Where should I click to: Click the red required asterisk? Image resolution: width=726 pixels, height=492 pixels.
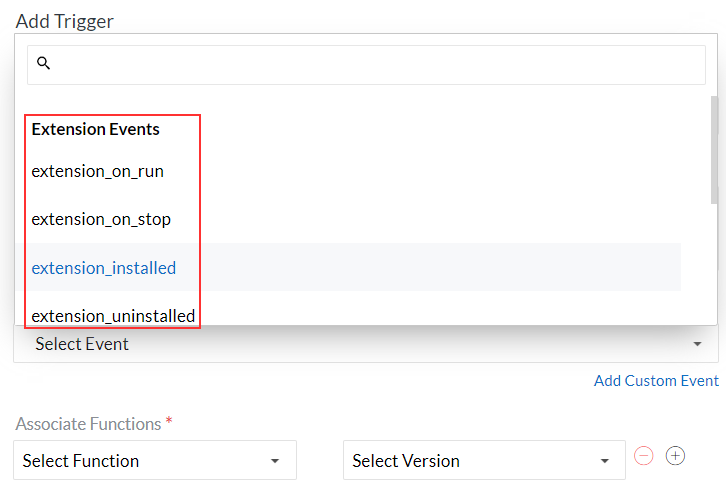point(169,422)
